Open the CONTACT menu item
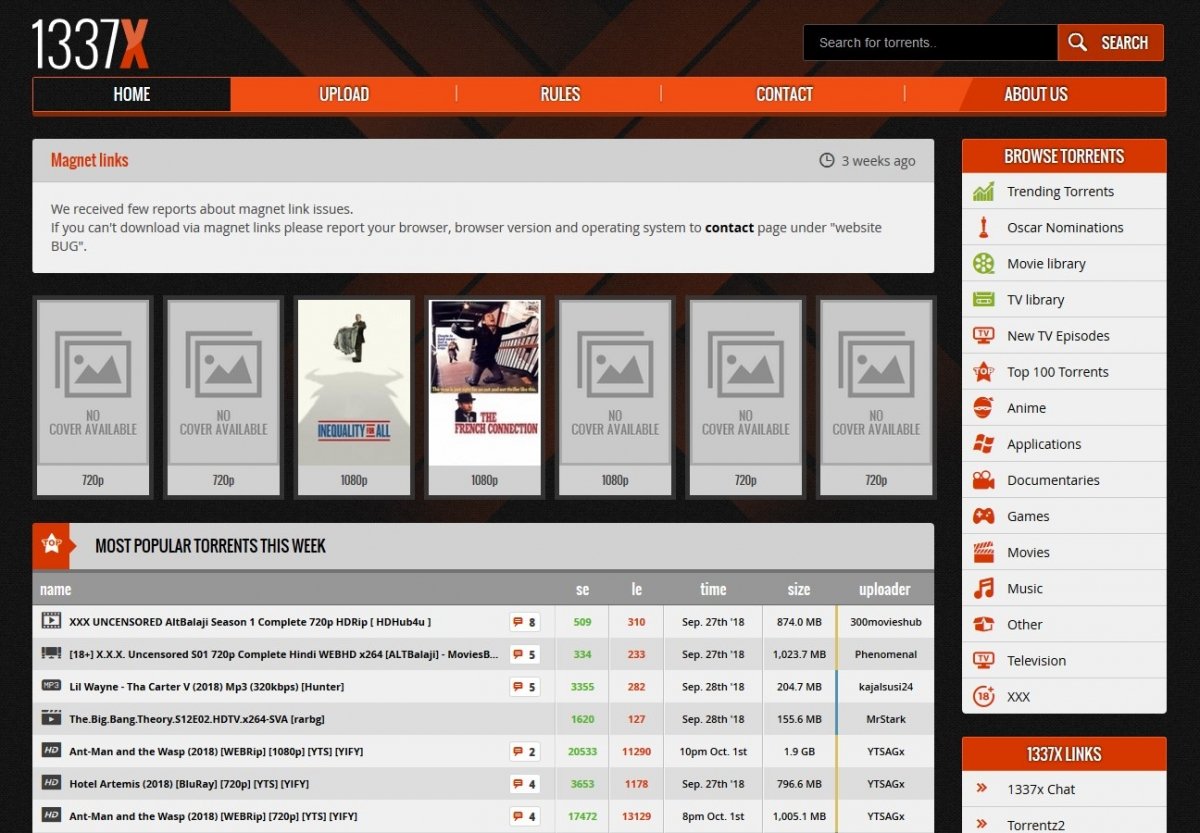The height and width of the screenshot is (833, 1200). [x=784, y=94]
